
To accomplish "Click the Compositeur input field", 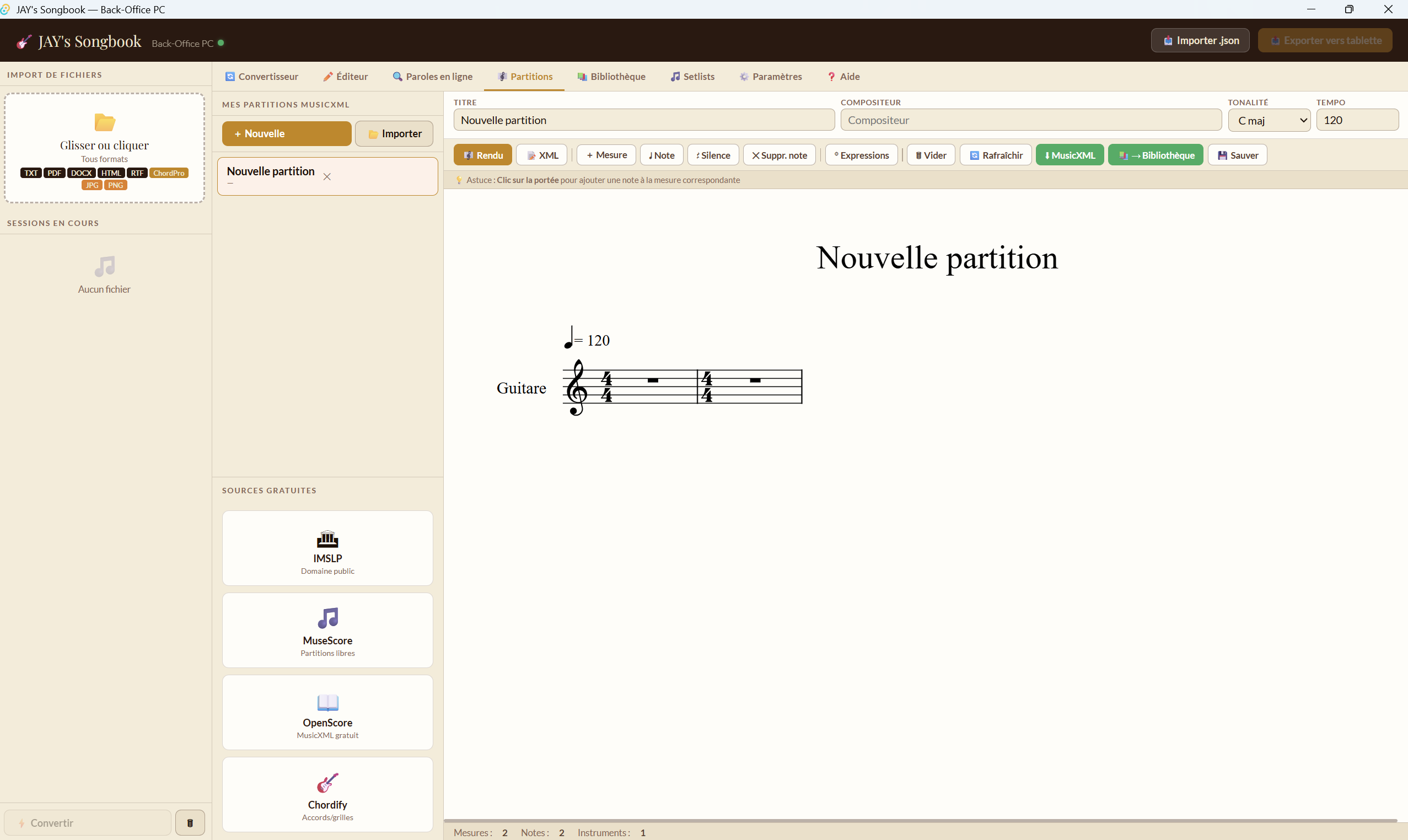I will tap(1030, 120).
